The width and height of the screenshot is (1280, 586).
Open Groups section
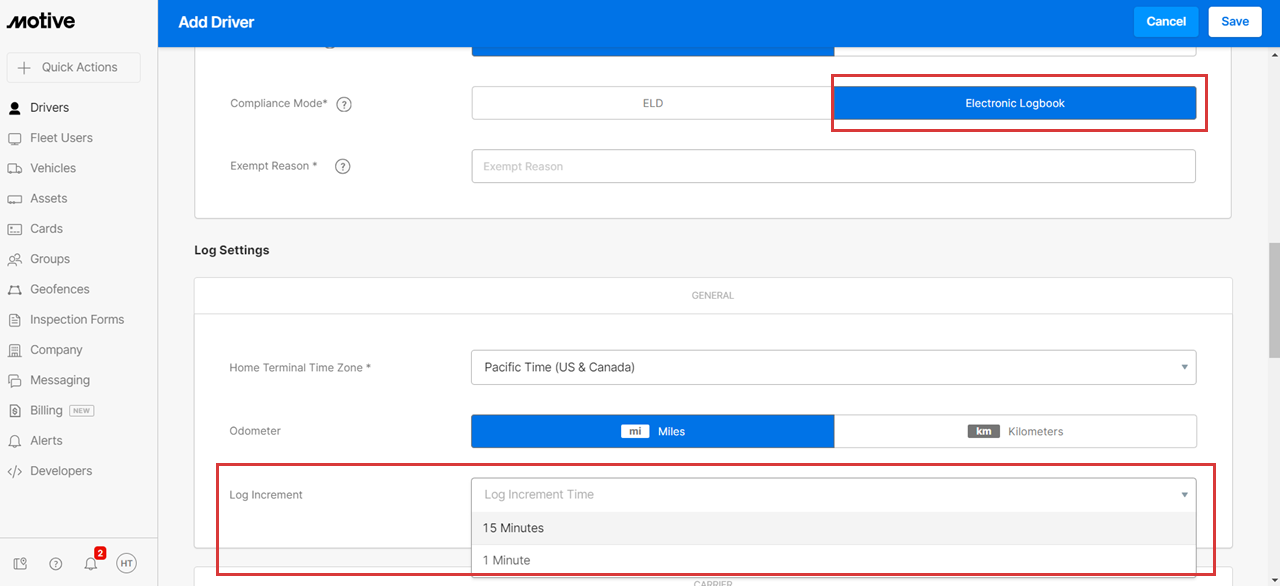pos(50,259)
